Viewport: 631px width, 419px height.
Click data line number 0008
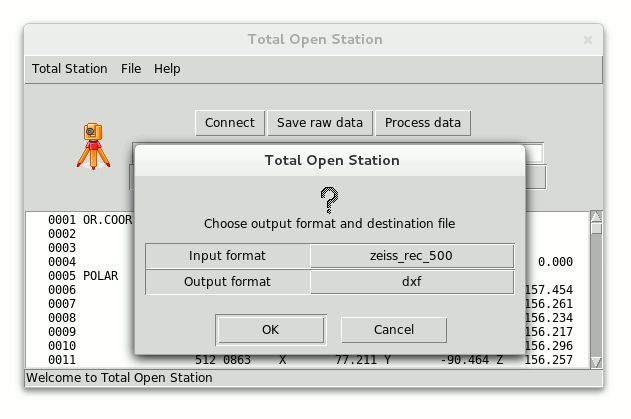62,318
